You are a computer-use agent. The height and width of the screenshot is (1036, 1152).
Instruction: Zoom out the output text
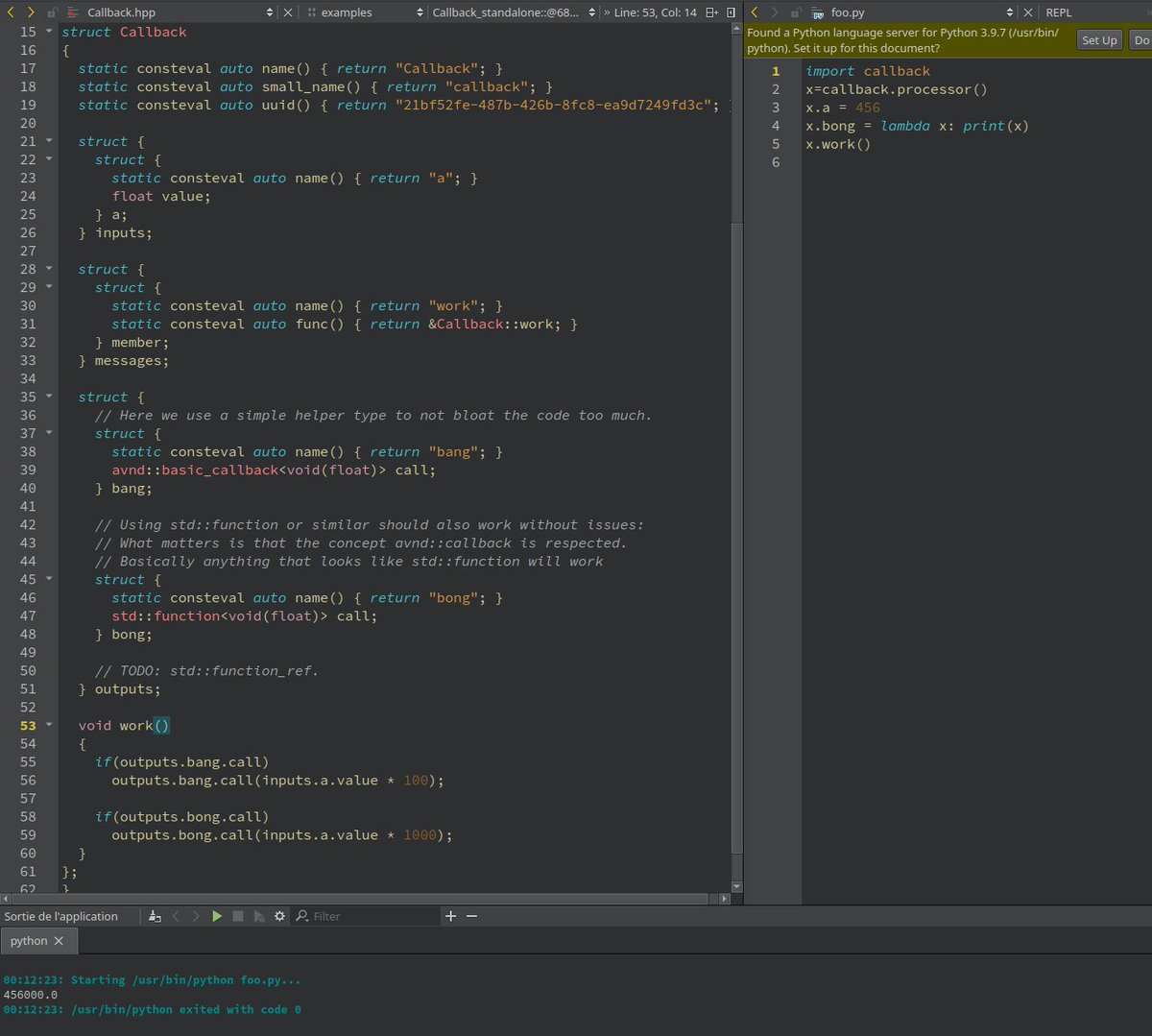pos(469,916)
